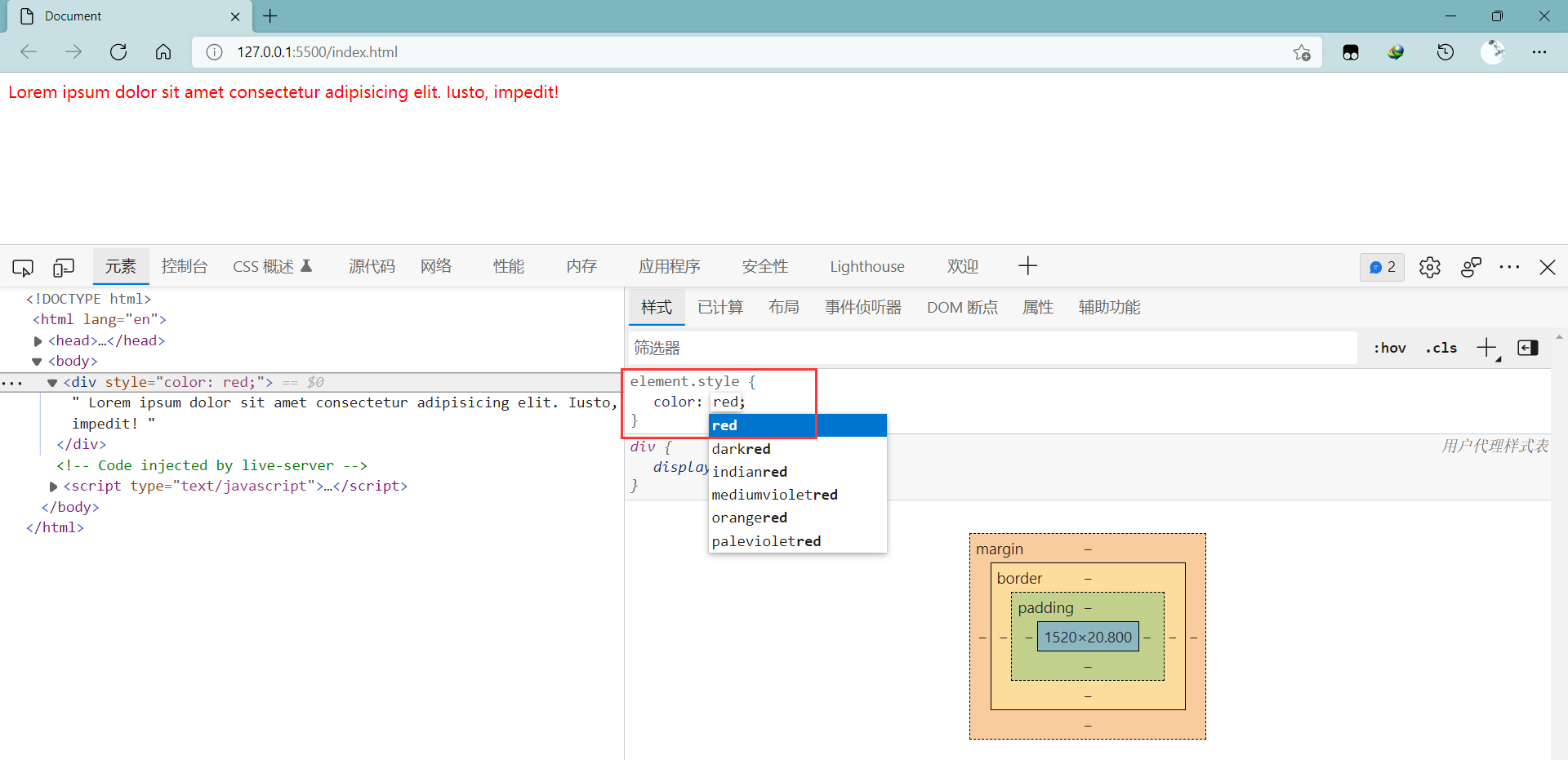This screenshot has width=1568, height=760.
Task: Select the live-server comment node
Action: 212,465
